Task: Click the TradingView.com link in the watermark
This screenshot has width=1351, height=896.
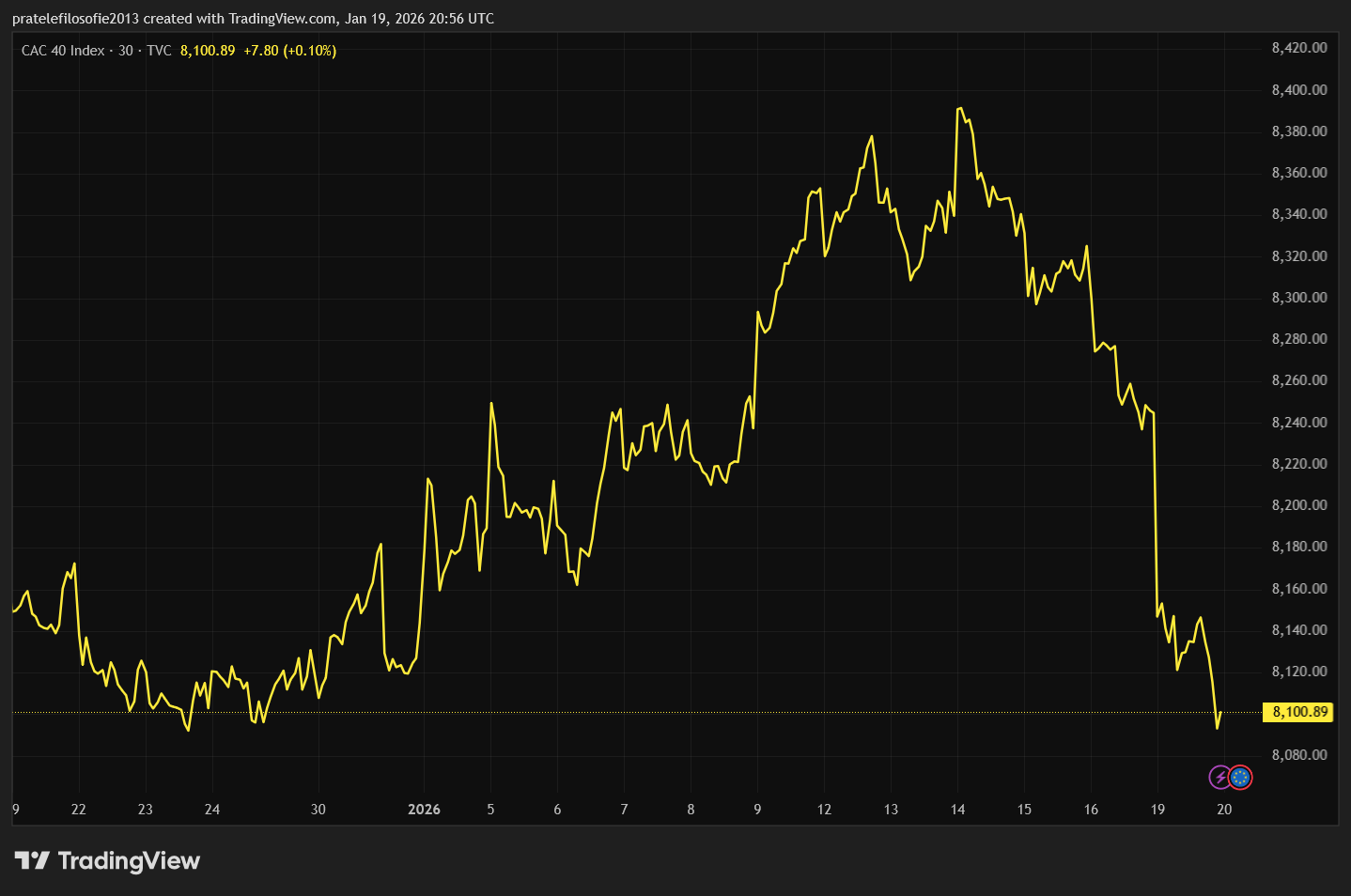Action: [283, 18]
